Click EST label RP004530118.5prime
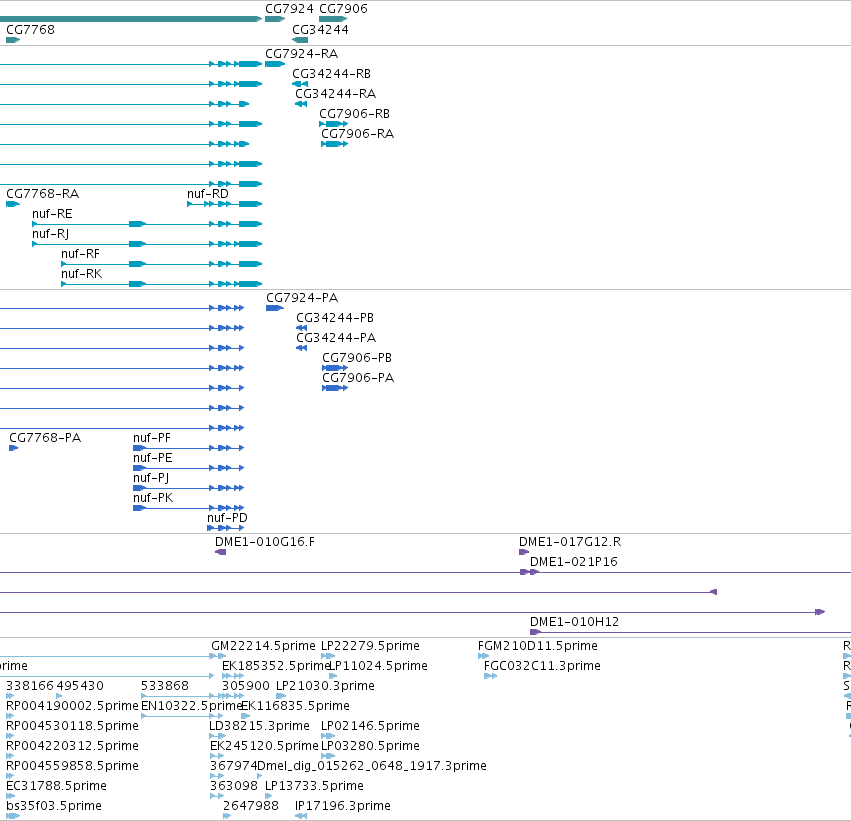Image resolution: width=851 pixels, height=821 pixels. (x=72, y=727)
